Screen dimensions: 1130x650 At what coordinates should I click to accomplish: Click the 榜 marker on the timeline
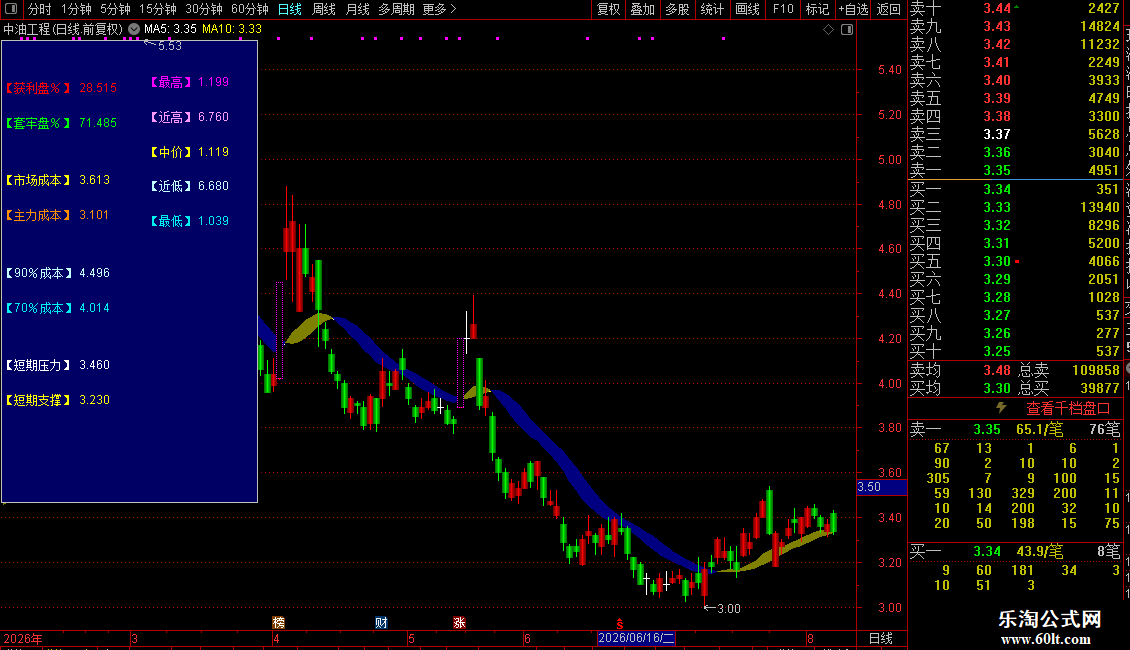click(279, 623)
